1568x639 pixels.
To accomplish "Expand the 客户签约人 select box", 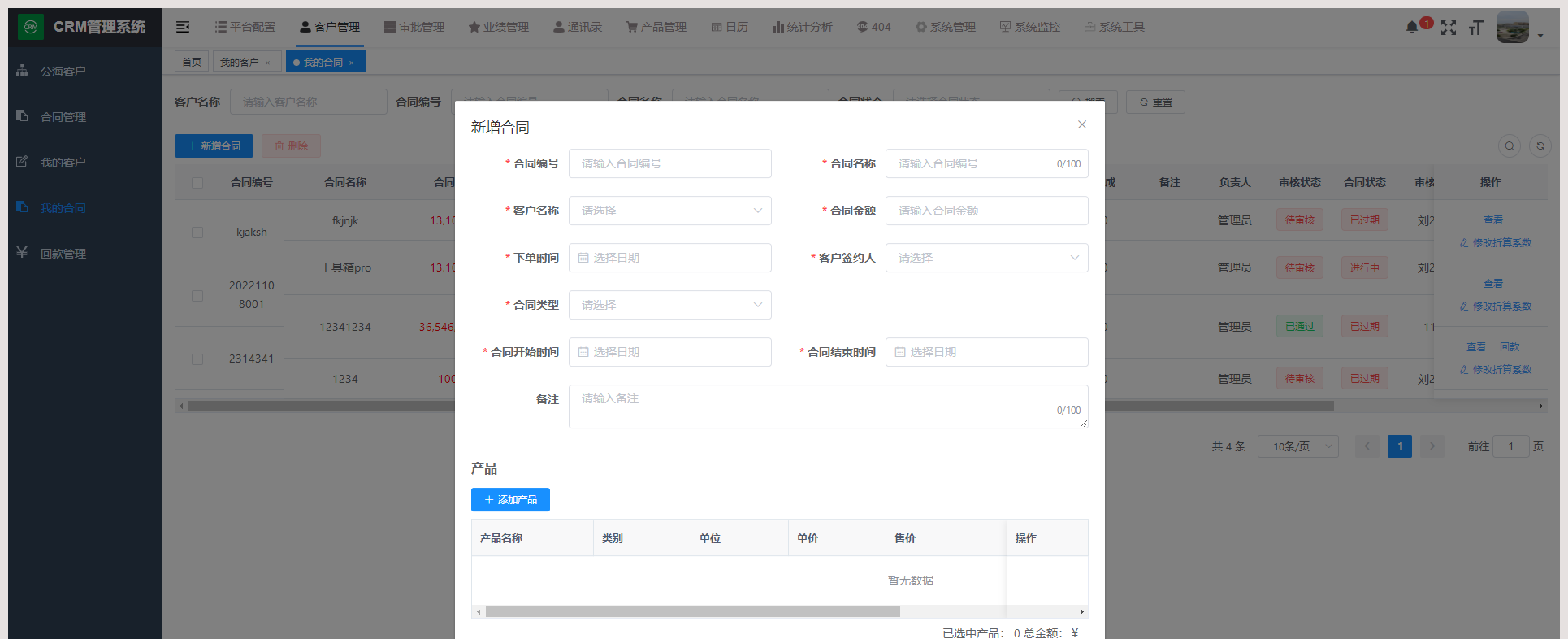I will 986,258.
